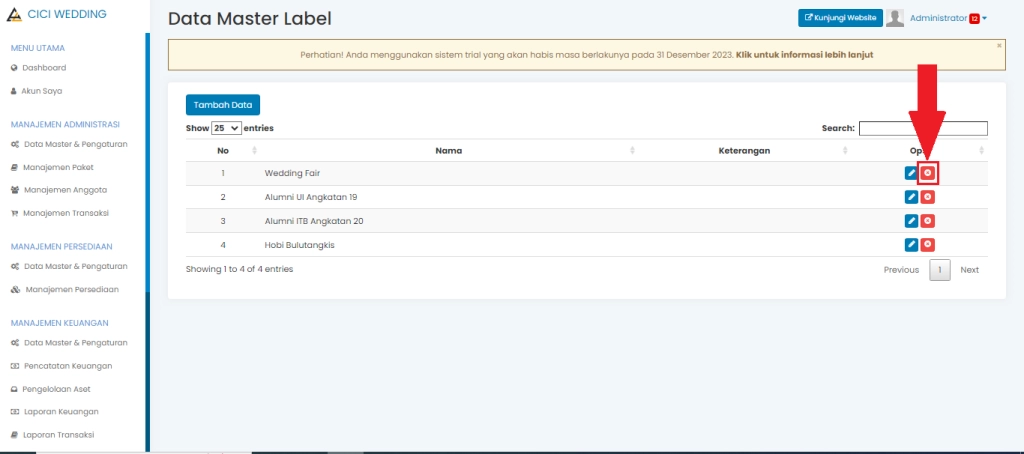The height and width of the screenshot is (454, 1024).
Task: Select page 1 in pagination
Action: pos(940,270)
